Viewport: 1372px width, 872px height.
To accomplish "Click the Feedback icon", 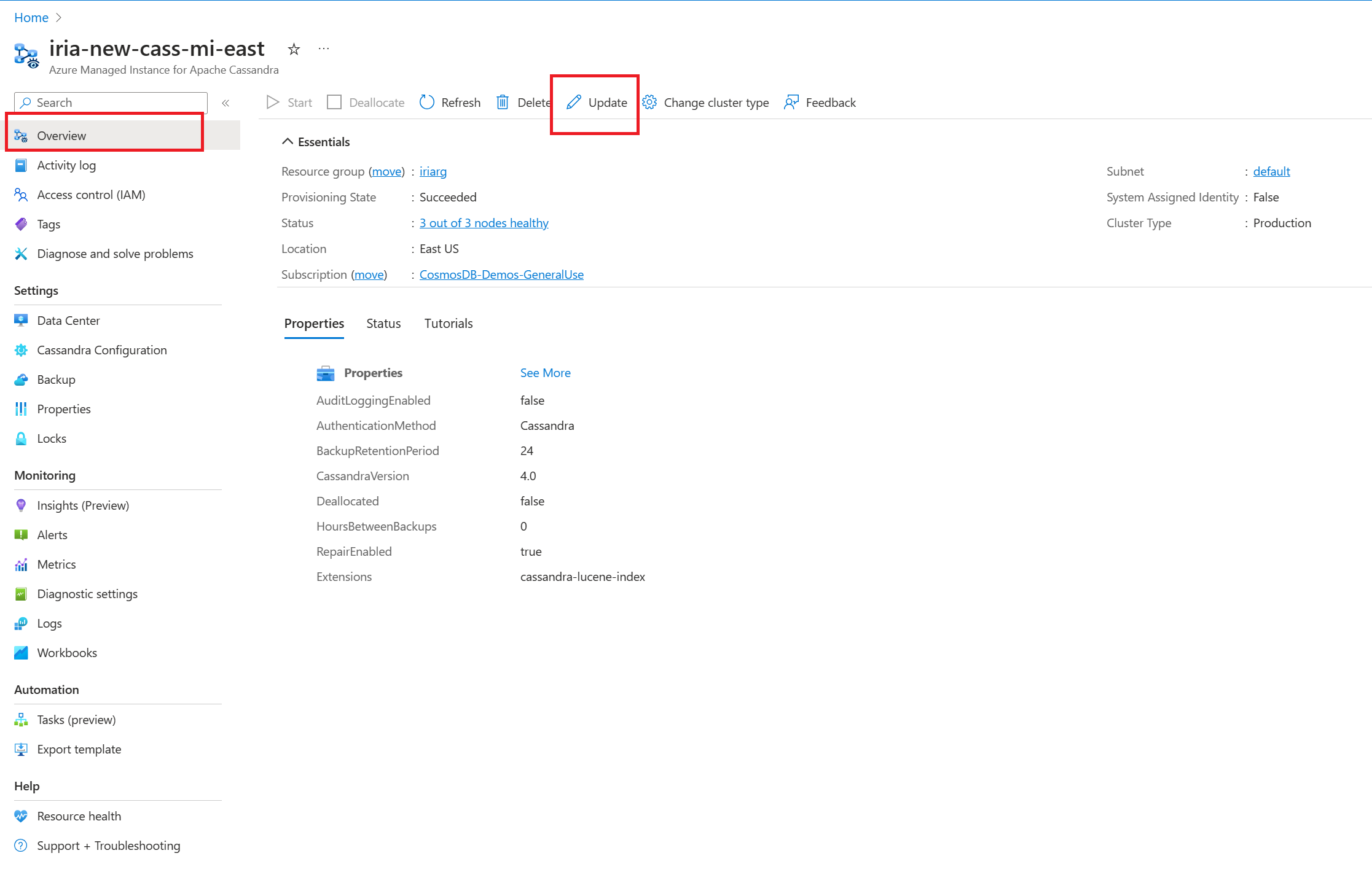I will pyautogui.click(x=791, y=102).
